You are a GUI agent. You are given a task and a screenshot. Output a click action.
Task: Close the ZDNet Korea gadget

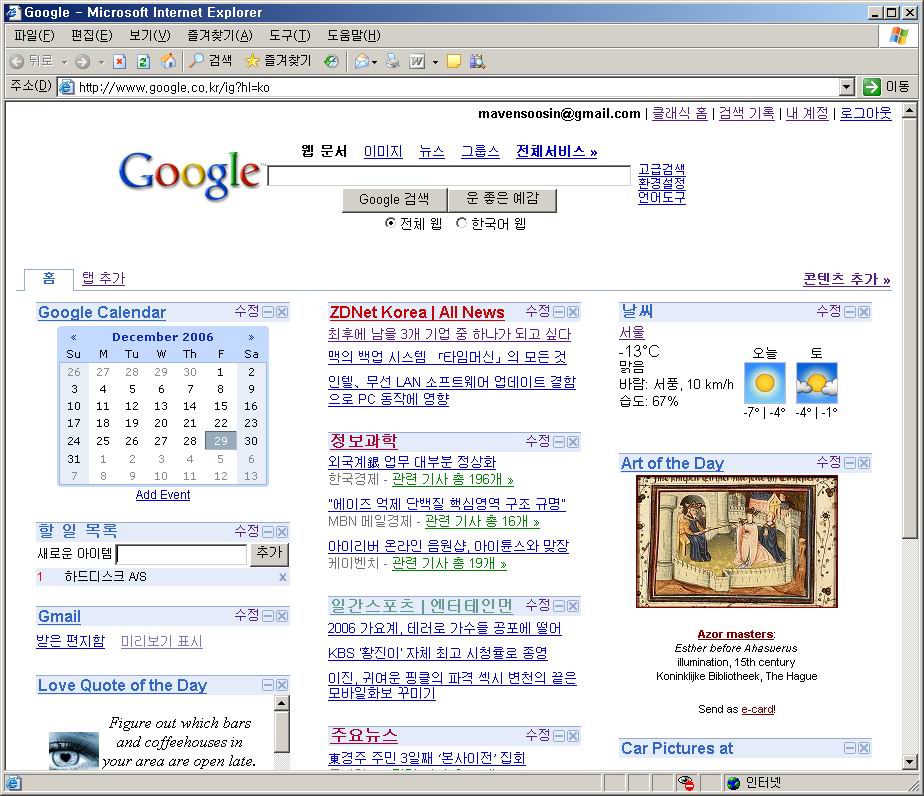pyautogui.click(x=573, y=312)
